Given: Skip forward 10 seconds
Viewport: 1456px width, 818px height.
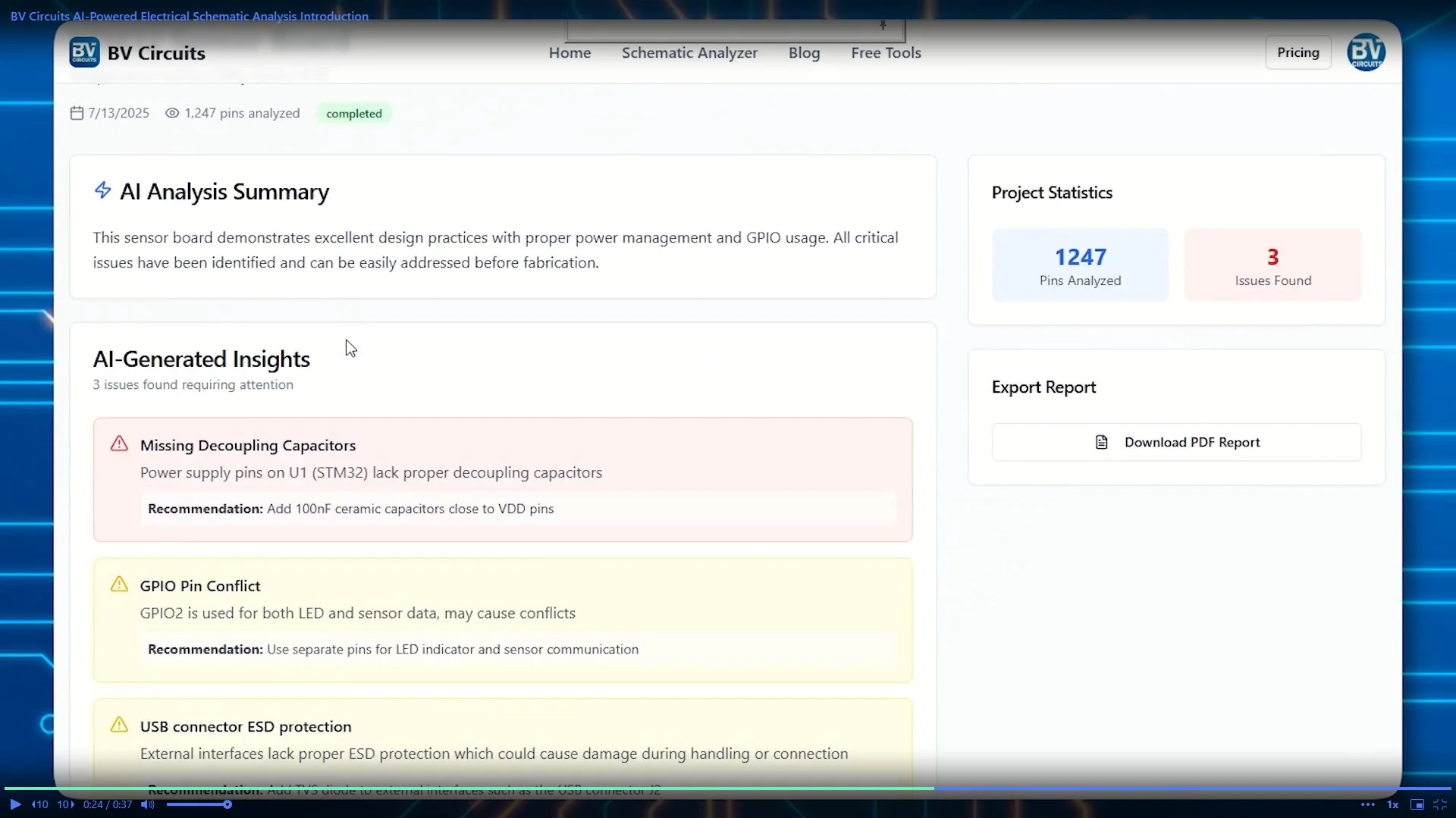Looking at the screenshot, I should (x=66, y=804).
